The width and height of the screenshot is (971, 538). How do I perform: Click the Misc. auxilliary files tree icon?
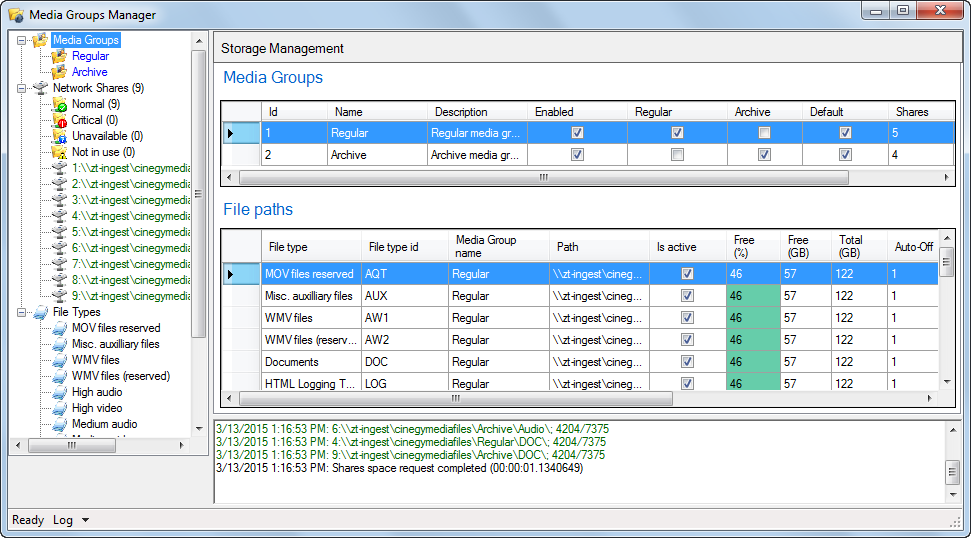(59, 344)
